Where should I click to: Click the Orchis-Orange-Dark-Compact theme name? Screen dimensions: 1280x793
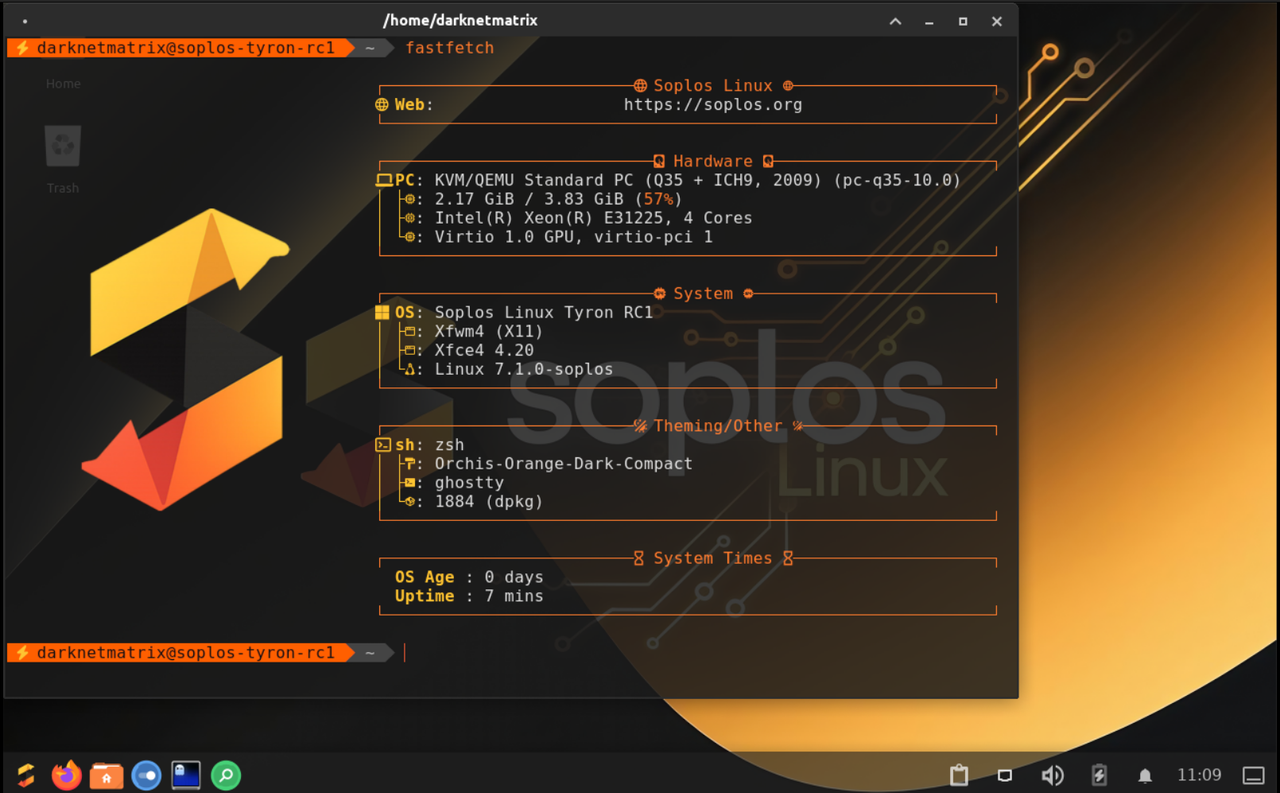click(563, 464)
